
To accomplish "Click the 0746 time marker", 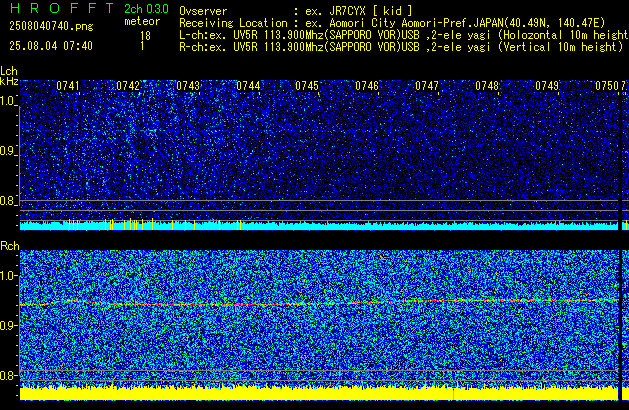I will [367, 86].
